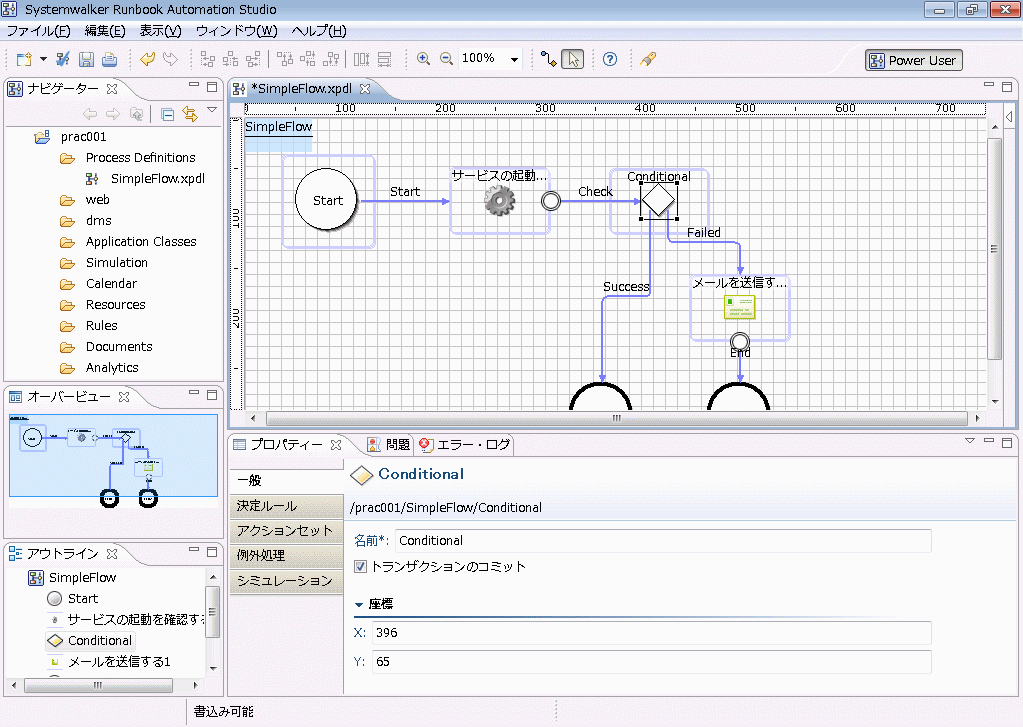The width and height of the screenshot is (1023, 727).
Task: Select the Simulation folder
Action: pyautogui.click(x=117, y=263)
